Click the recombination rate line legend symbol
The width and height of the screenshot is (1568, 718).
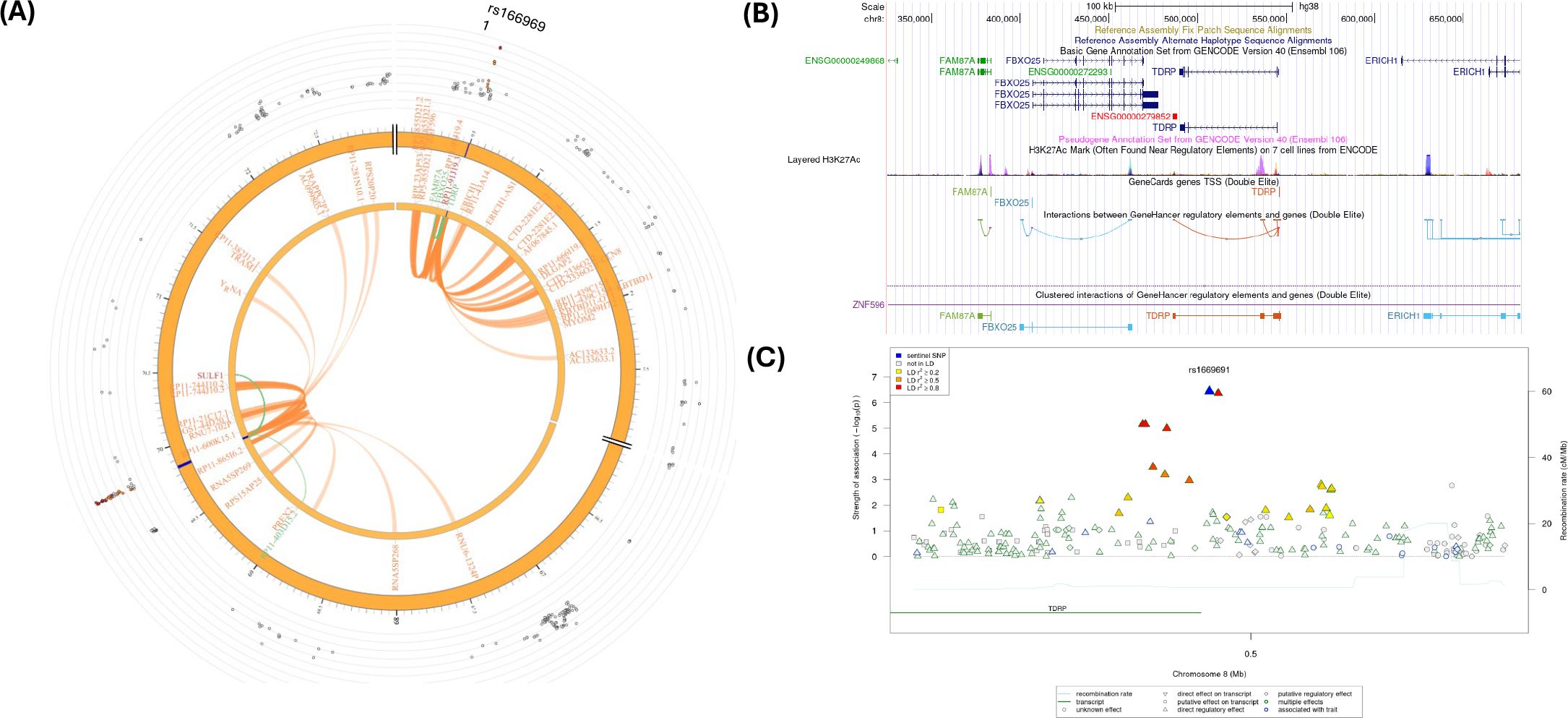click(x=1064, y=694)
